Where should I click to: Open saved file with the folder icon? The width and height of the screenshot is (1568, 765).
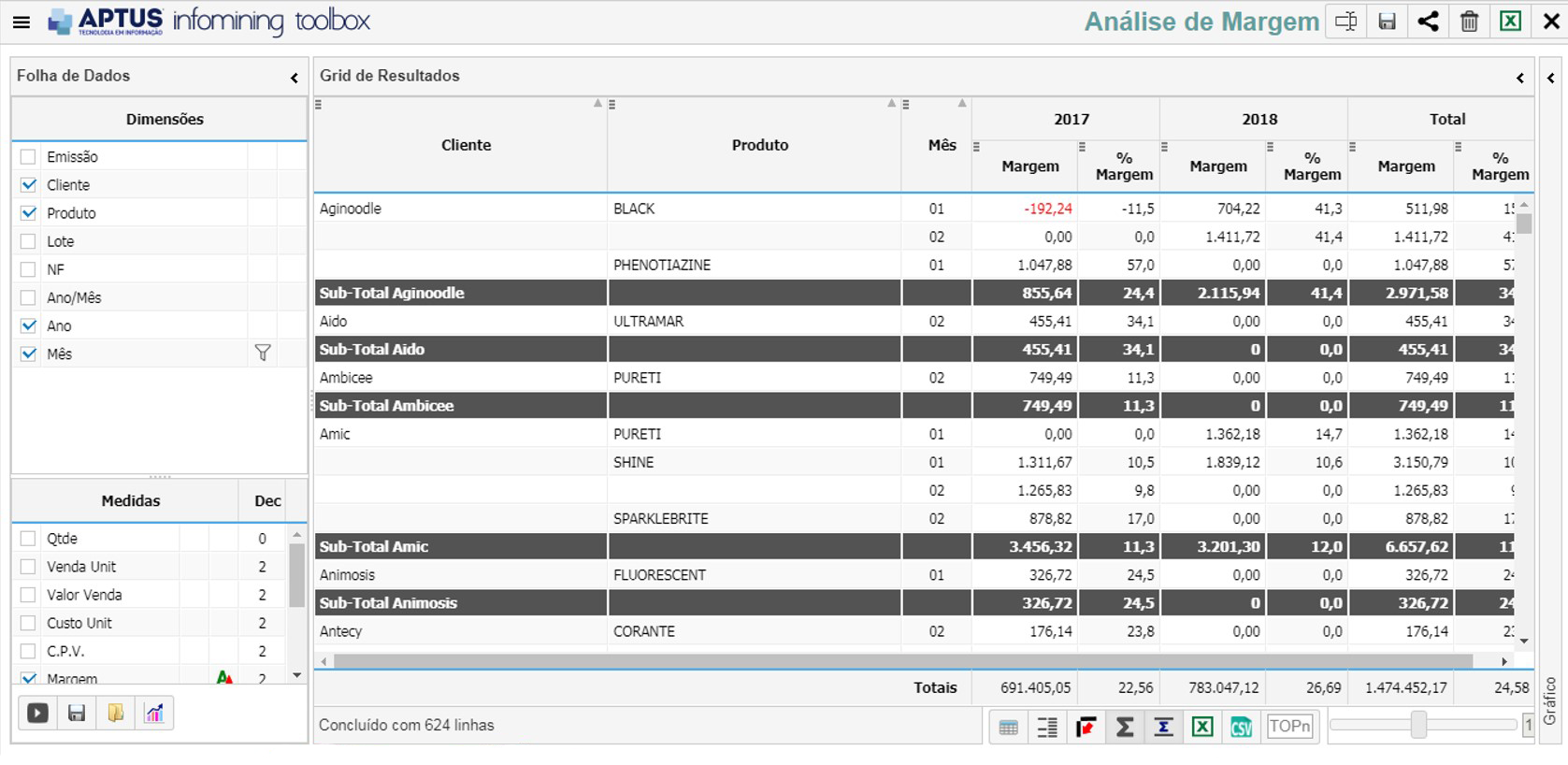pyautogui.click(x=115, y=714)
